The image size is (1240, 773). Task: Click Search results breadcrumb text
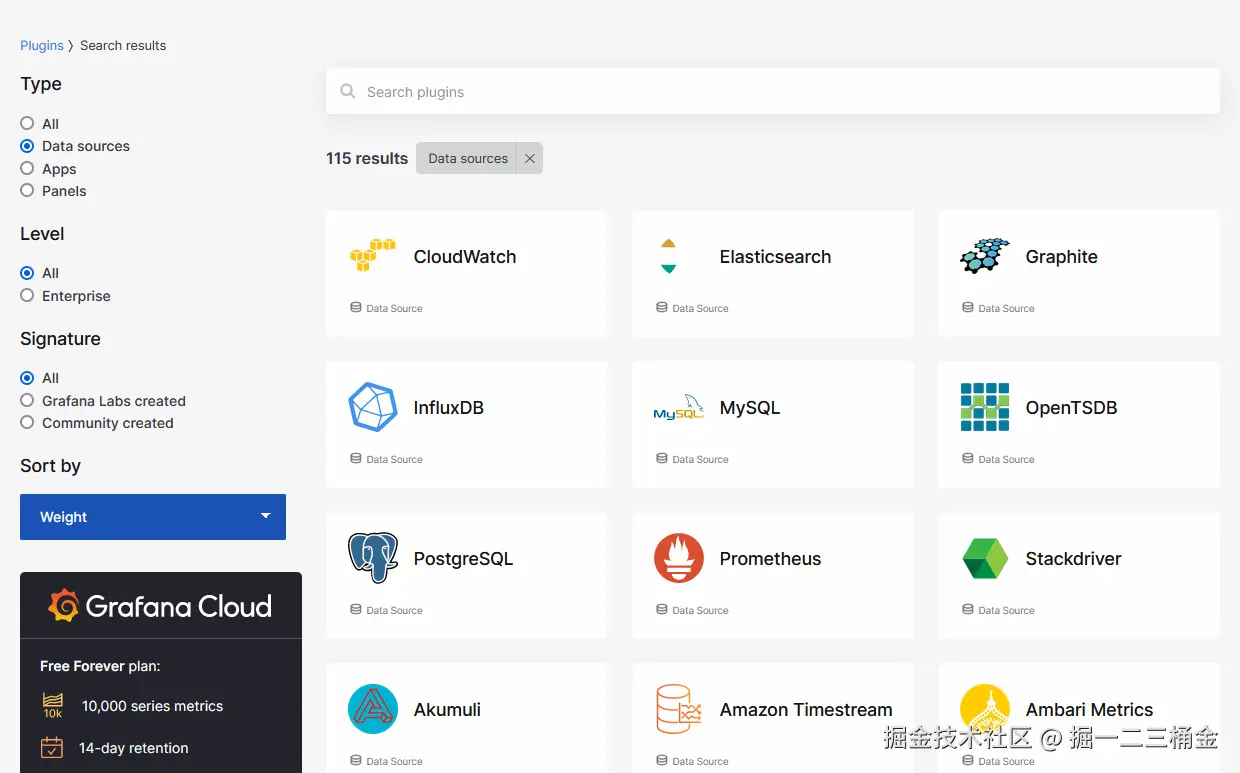[123, 45]
